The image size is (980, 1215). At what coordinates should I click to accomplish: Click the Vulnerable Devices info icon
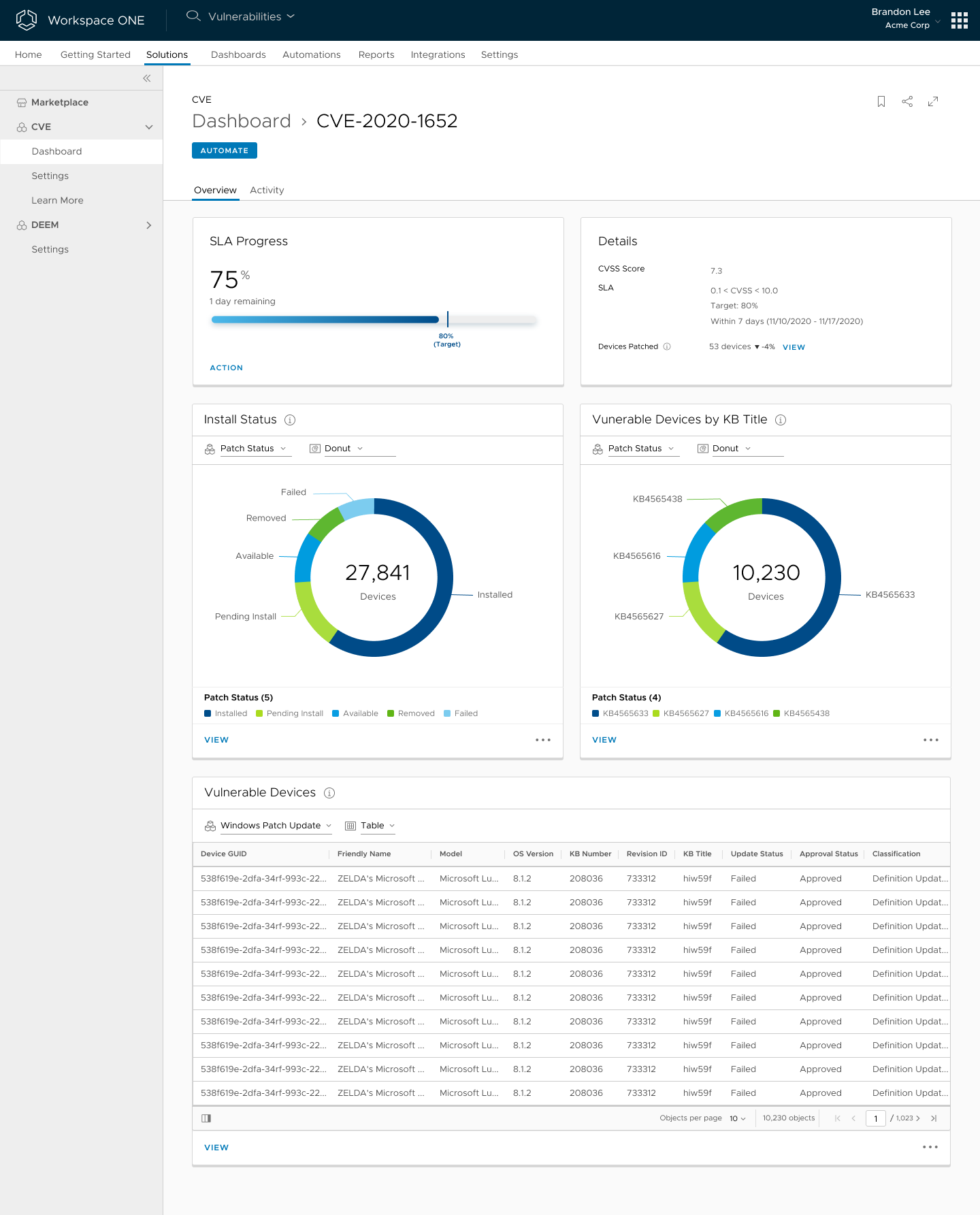329,793
